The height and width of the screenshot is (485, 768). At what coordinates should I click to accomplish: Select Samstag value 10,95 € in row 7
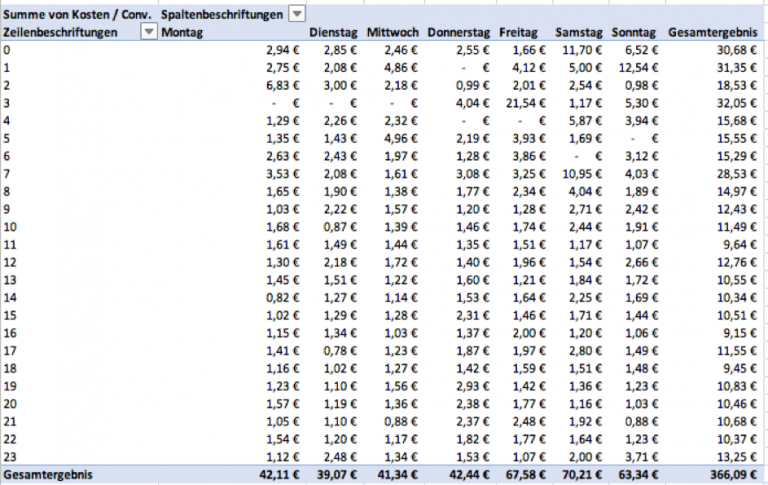(x=582, y=174)
